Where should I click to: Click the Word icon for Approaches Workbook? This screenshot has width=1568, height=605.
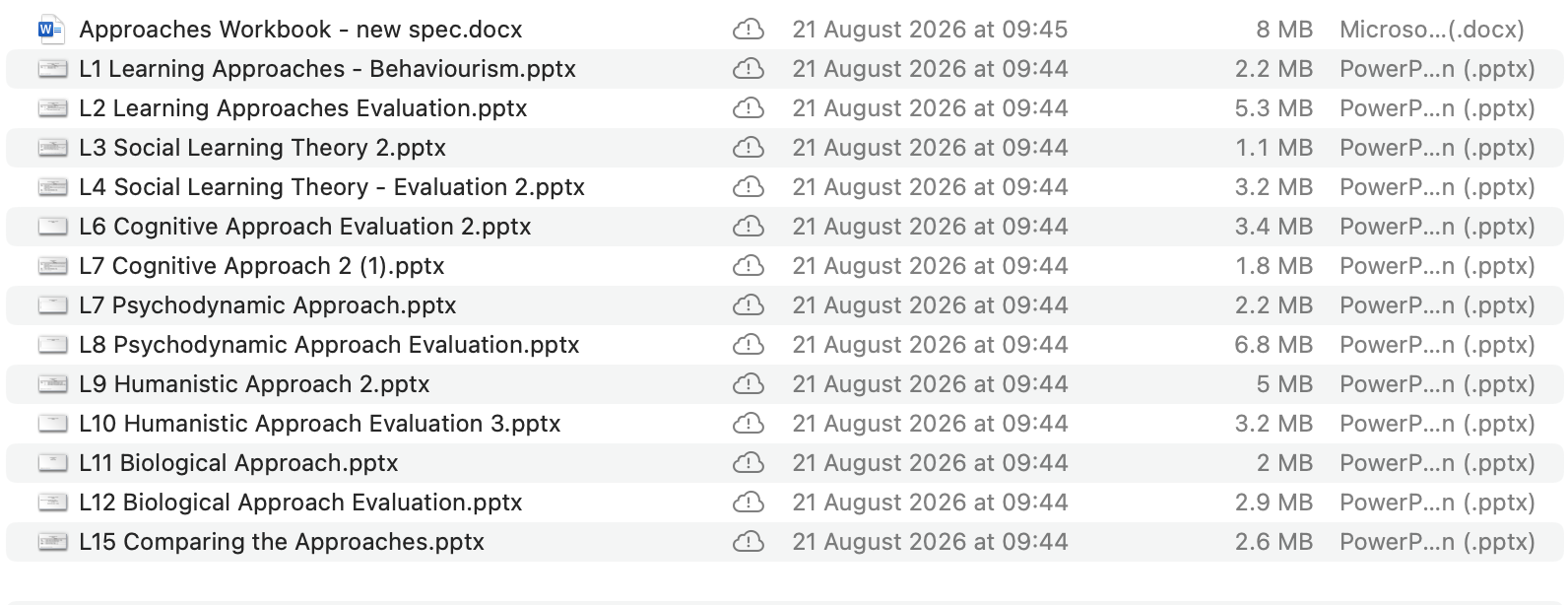point(51,30)
